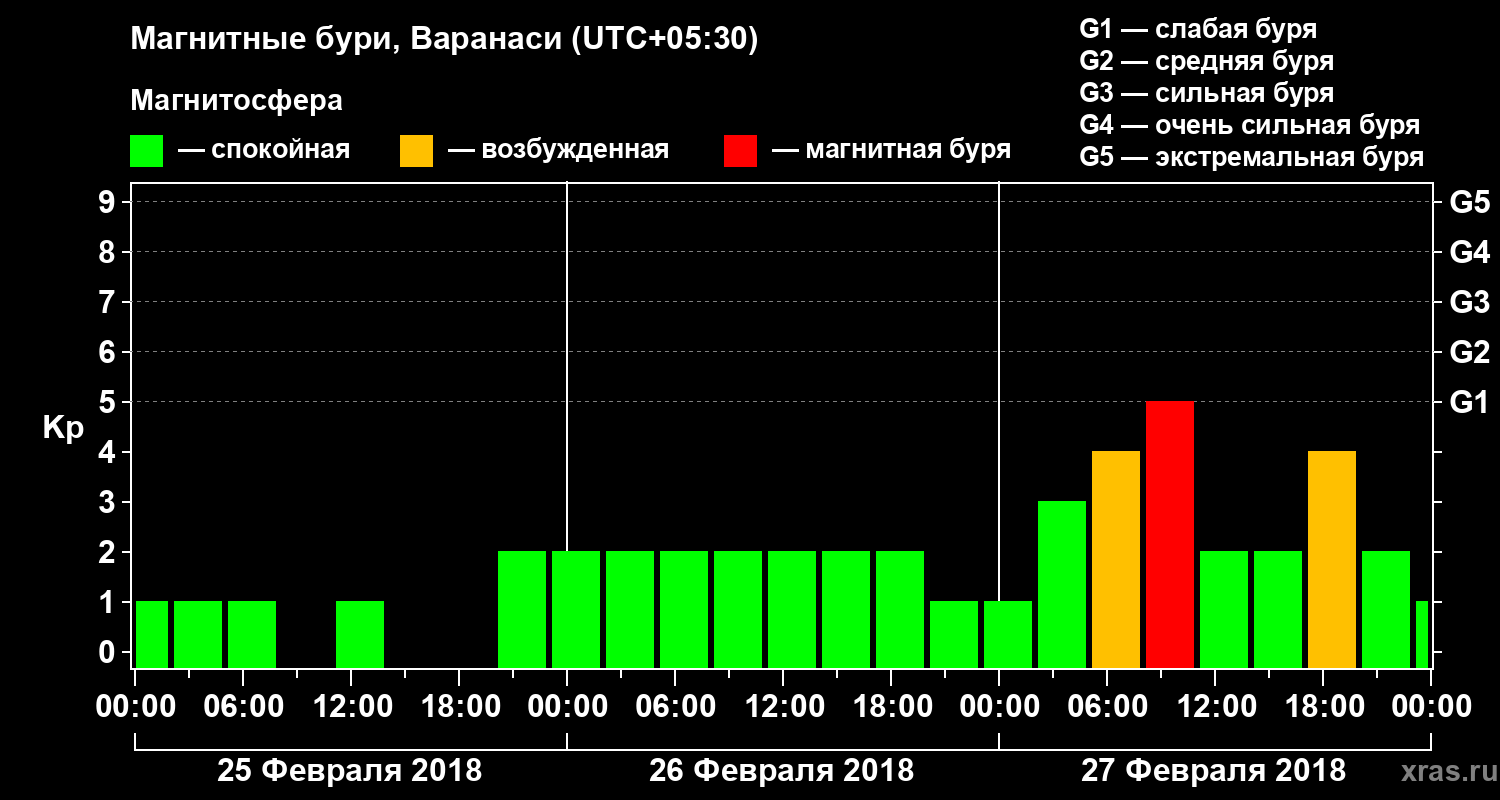The image size is (1500, 800).
Task: Click the '— магнитная буря' legend text
Action: coord(891,150)
